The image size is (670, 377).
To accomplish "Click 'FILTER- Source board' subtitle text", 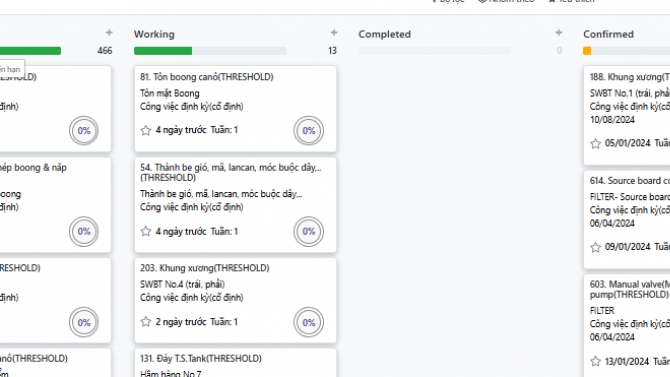I will coord(629,197).
